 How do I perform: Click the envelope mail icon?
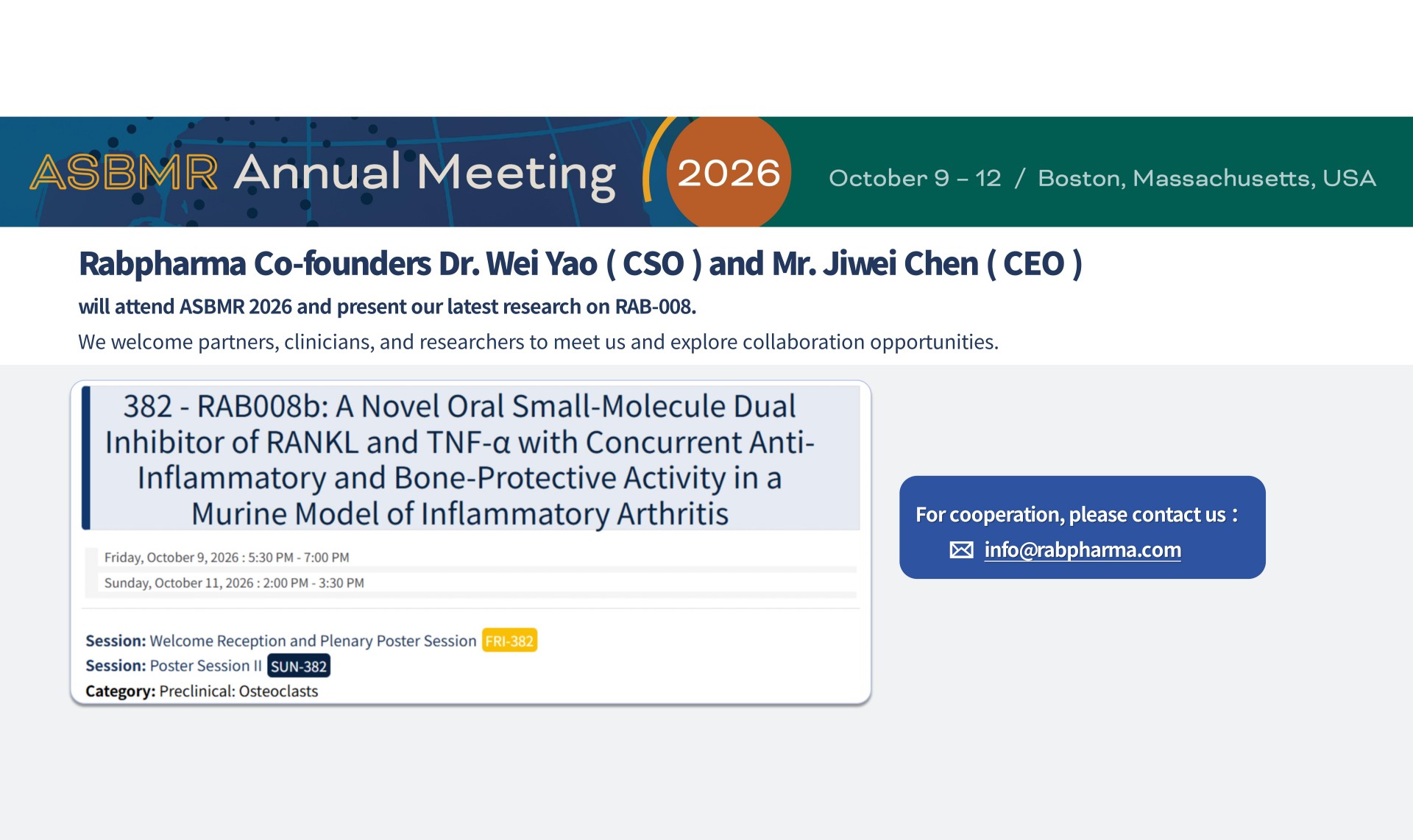pyautogui.click(x=961, y=550)
